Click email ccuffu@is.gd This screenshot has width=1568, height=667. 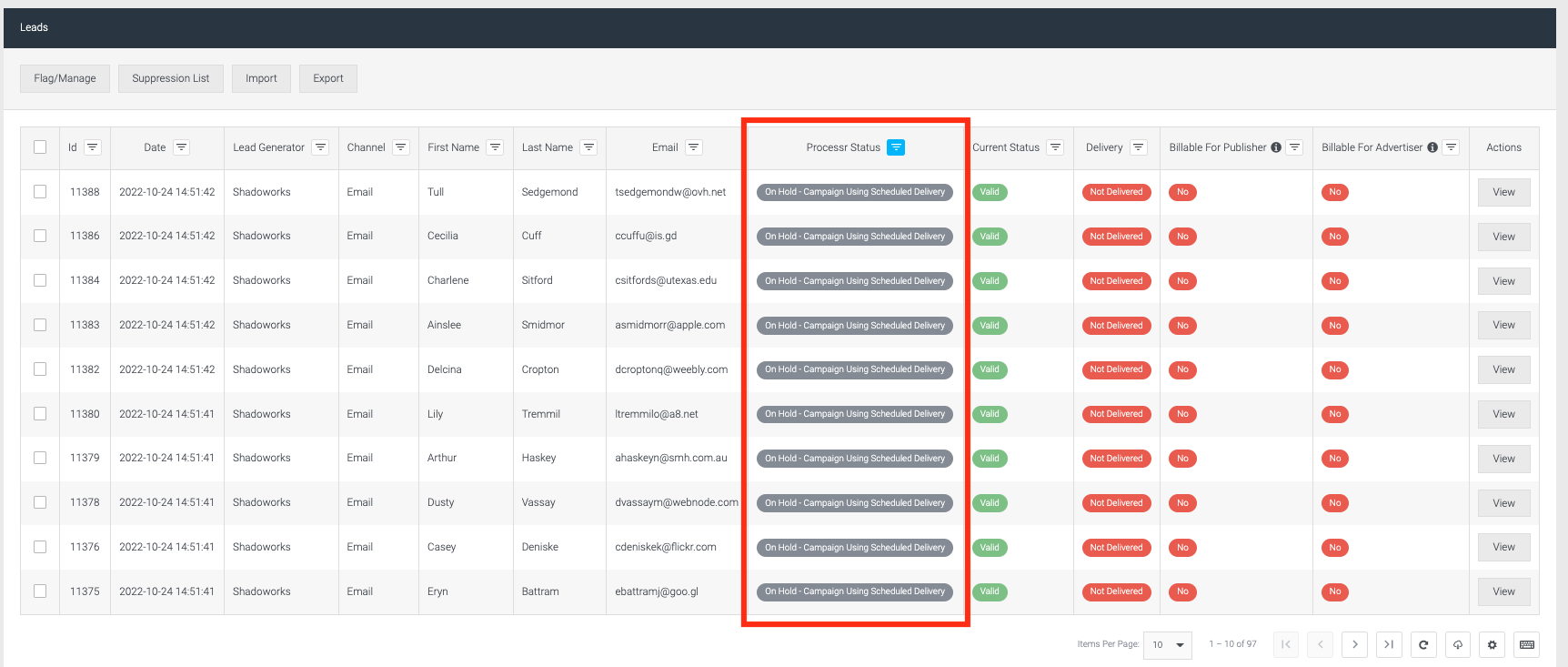point(646,236)
